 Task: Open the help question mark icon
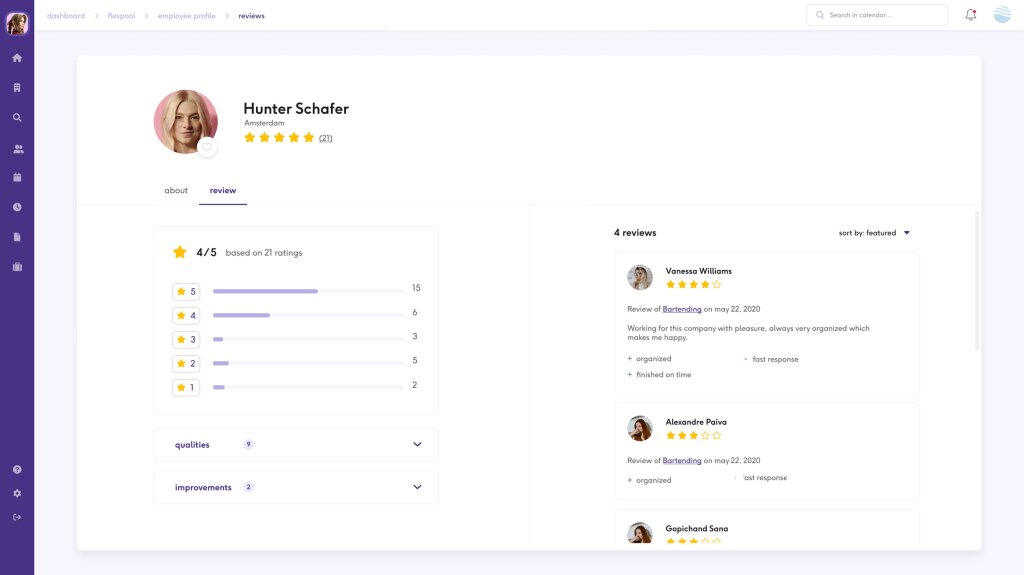click(x=17, y=469)
